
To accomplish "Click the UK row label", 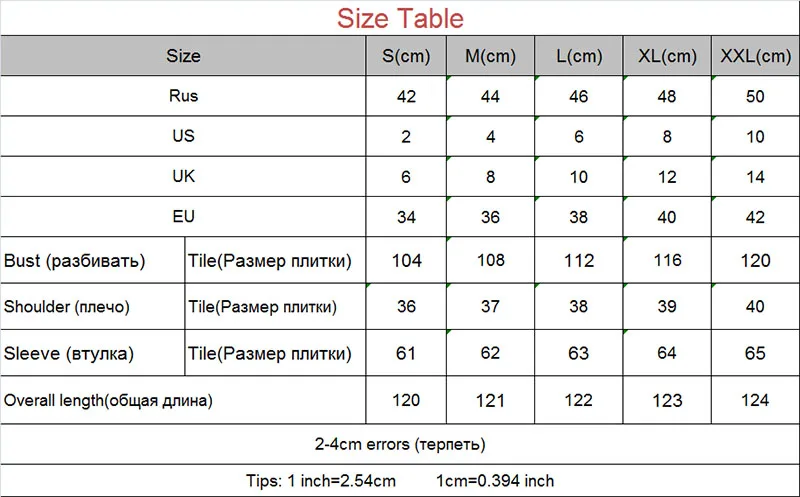I will click(183, 177).
